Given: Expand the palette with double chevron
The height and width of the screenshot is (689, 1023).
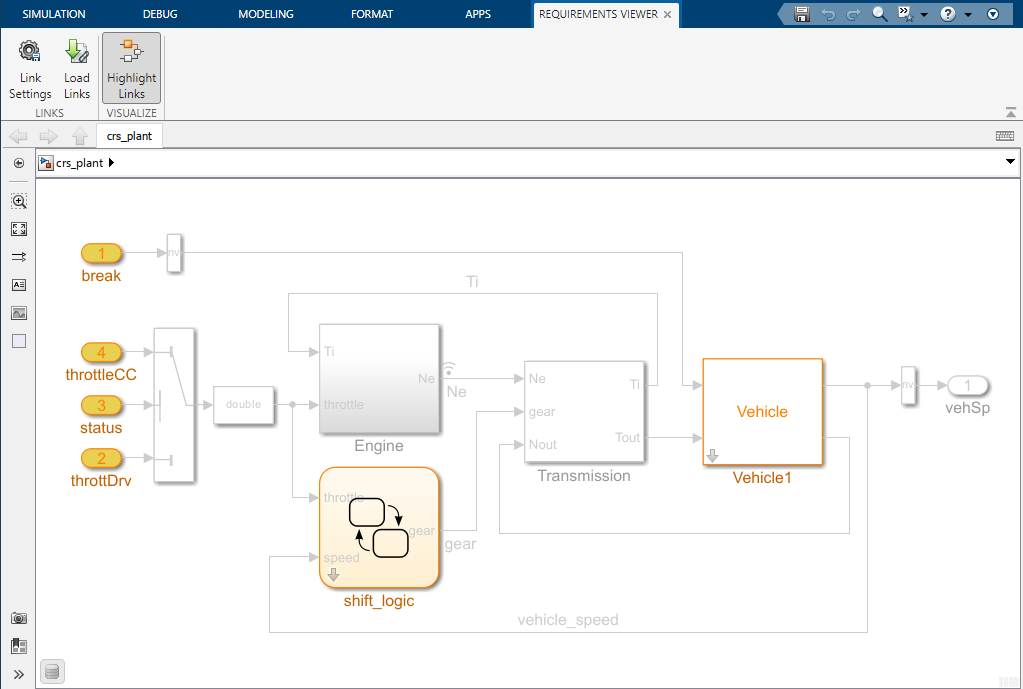Looking at the screenshot, I should click(x=19, y=674).
